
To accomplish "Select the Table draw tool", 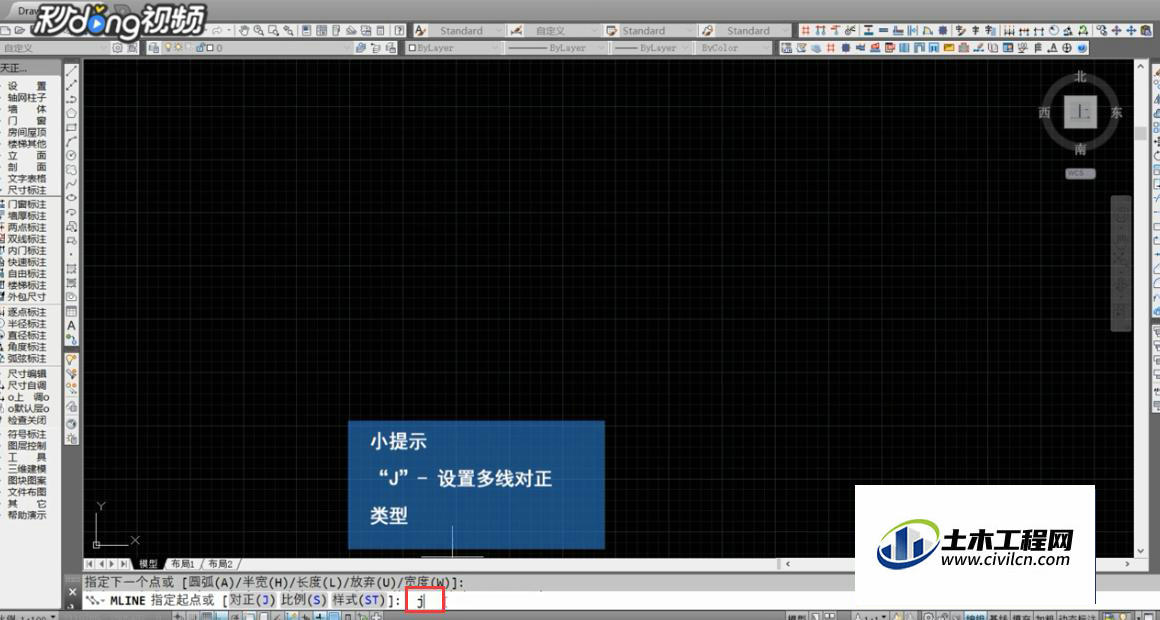I will click(x=72, y=311).
